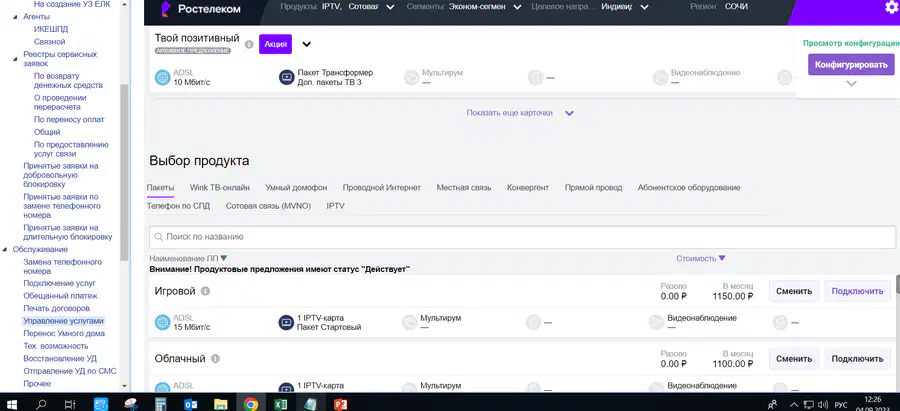Open Печать договоров in sidebar
Image resolution: width=900 pixels, height=411 pixels.
click(x=56, y=308)
